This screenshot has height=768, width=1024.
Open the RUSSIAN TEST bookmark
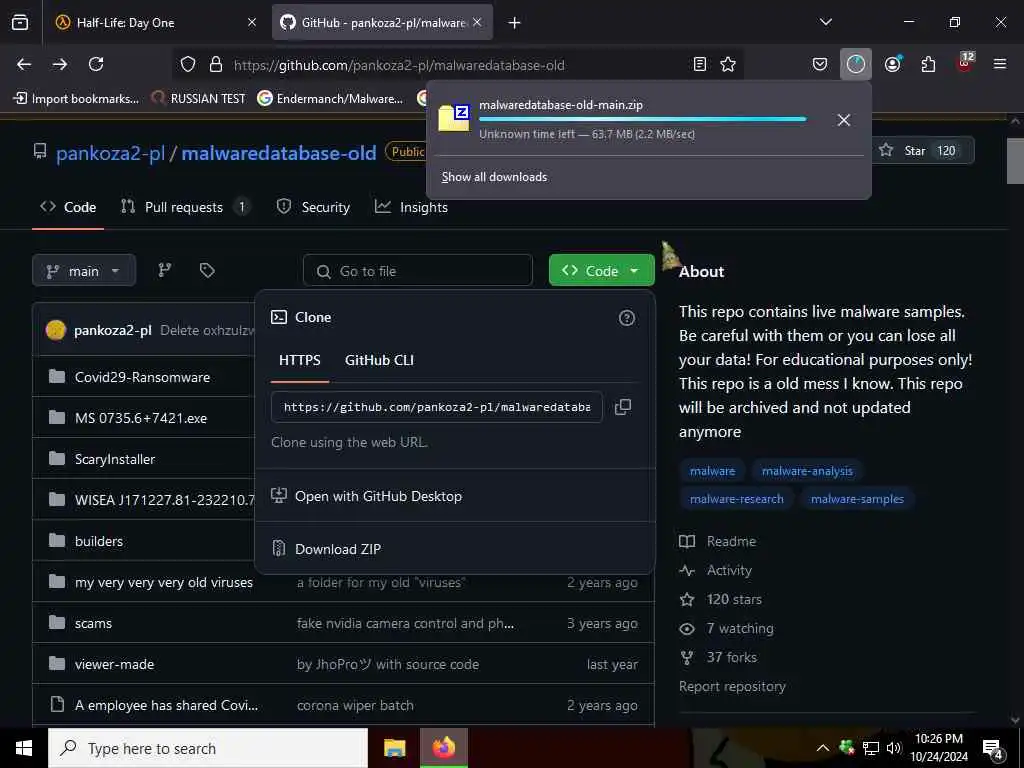click(x=198, y=99)
